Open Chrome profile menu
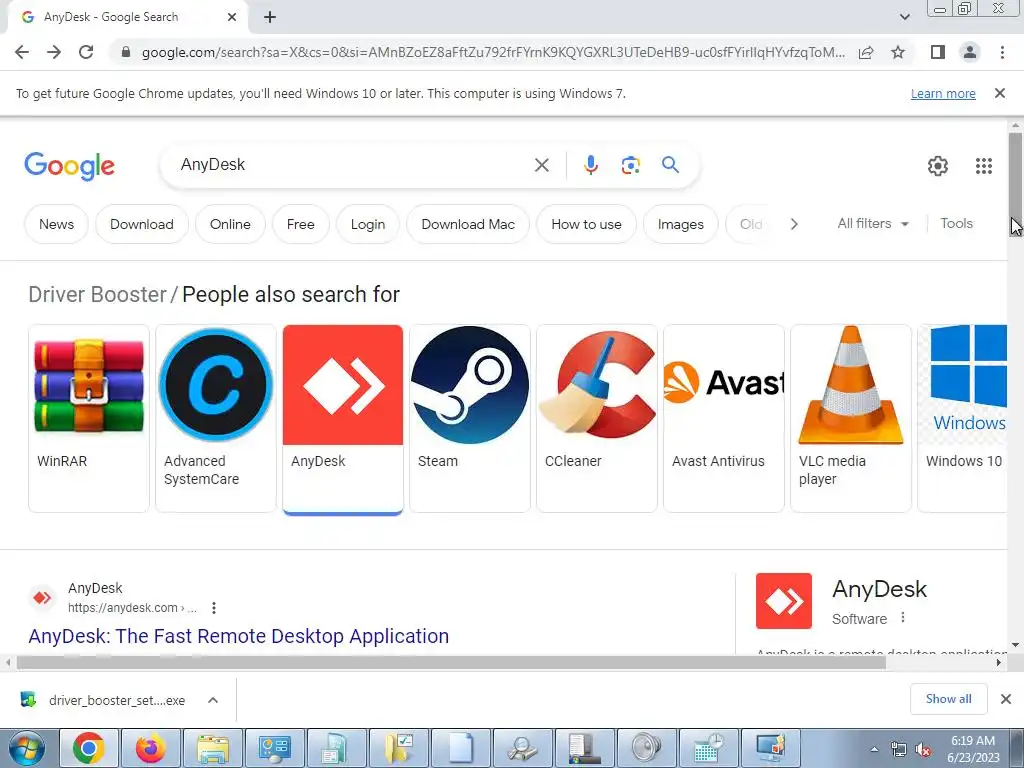This screenshot has height=768, width=1024. (x=970, y=52)
